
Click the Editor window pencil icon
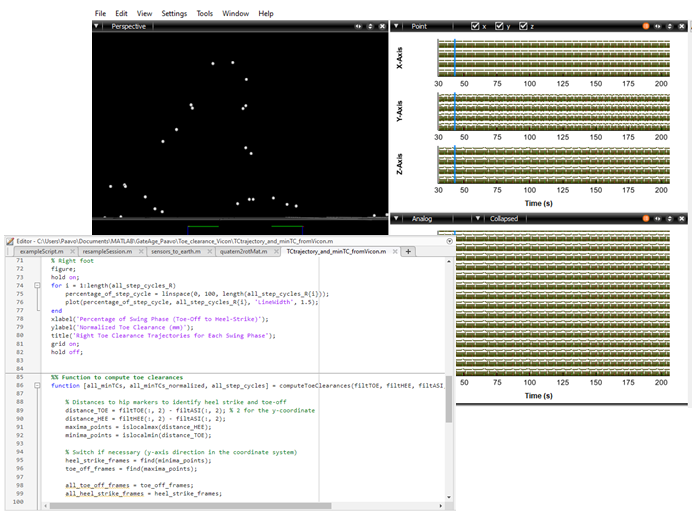pyautogui.click(x=10, y=241)
